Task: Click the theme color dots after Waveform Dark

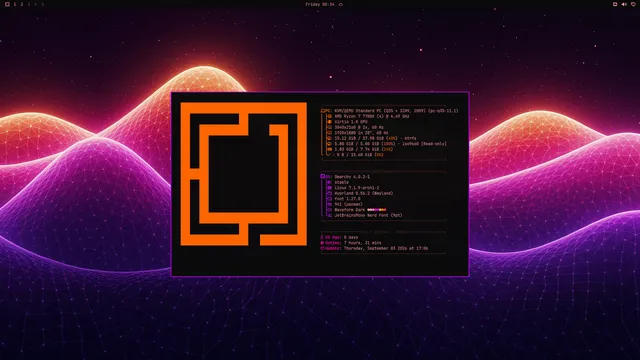Action: tap(376, 210)
